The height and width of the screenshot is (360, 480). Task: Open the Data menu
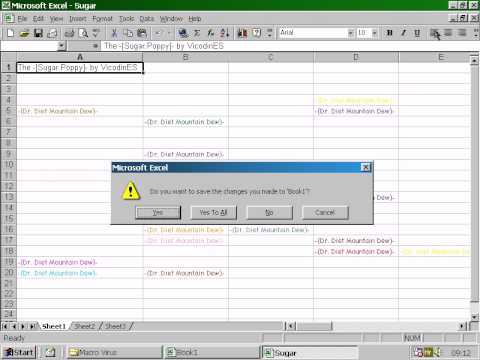coord(147,19)
